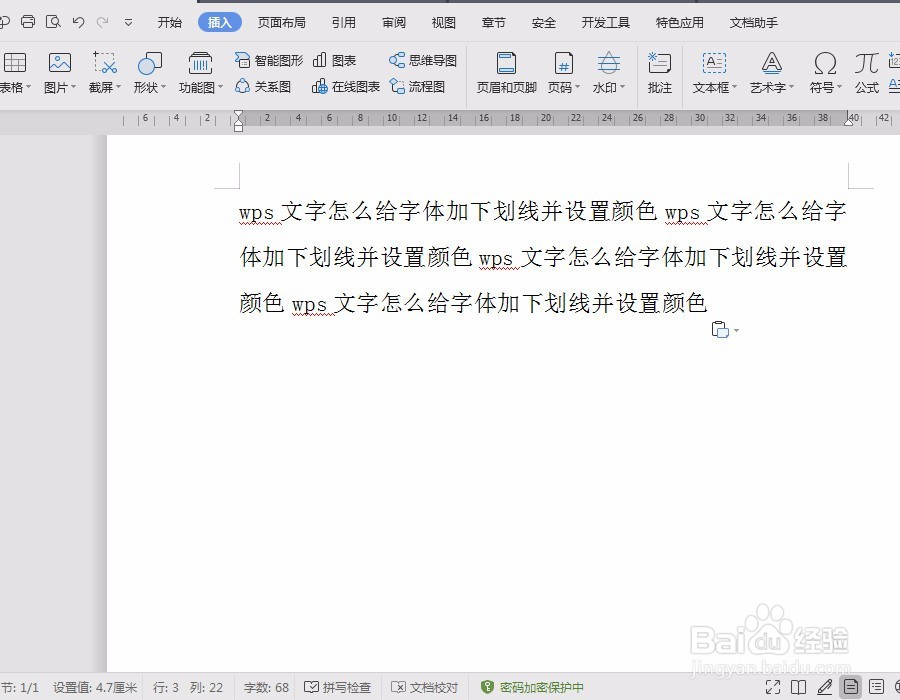Insert a text box with 文本框 icon
This screenshot has height=700, width=900.
coord(714,63)
